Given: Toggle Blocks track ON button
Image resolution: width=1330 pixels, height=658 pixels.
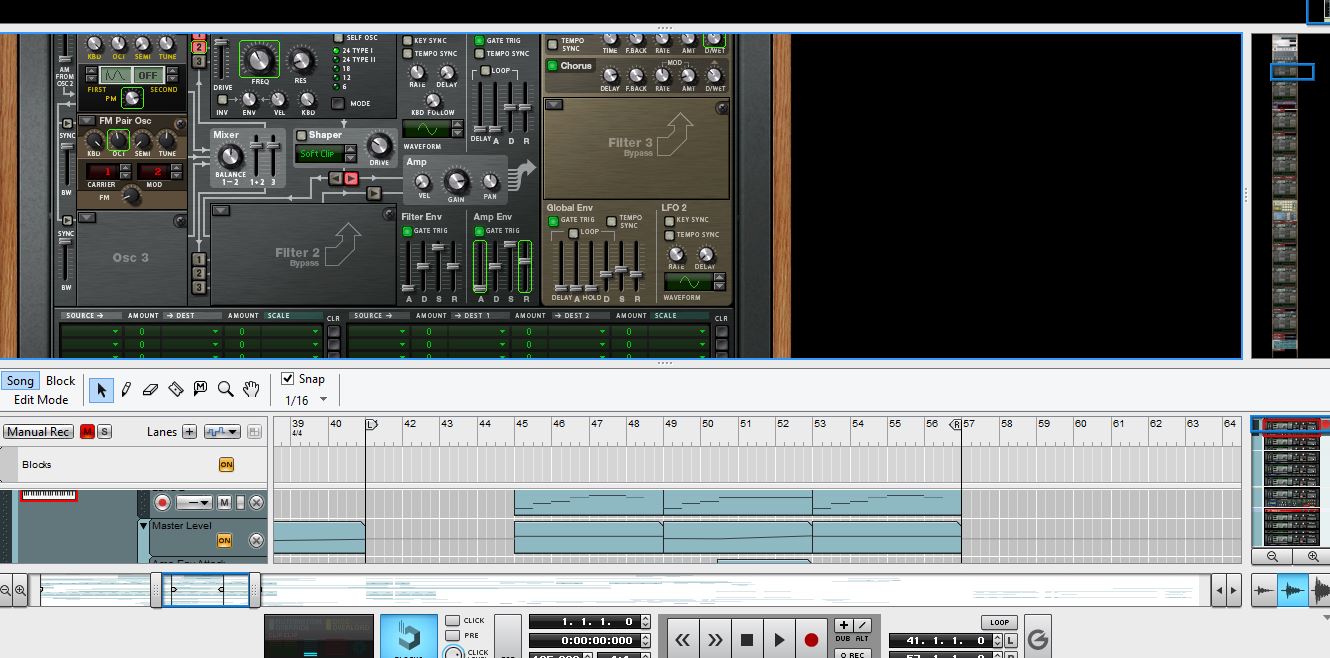Looking at the screenshot, I should point(226,465).
